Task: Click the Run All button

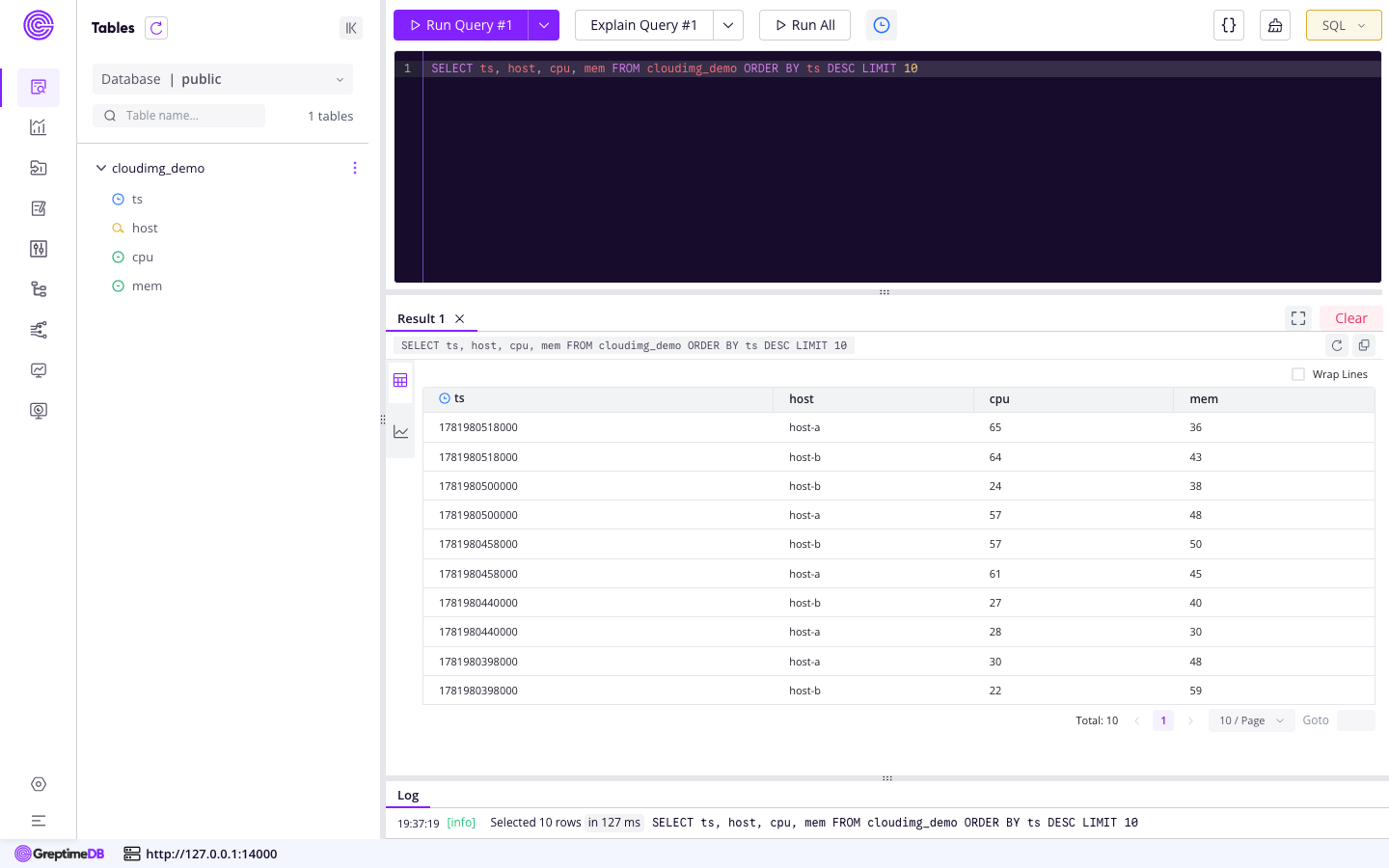Action: [804, 25]
